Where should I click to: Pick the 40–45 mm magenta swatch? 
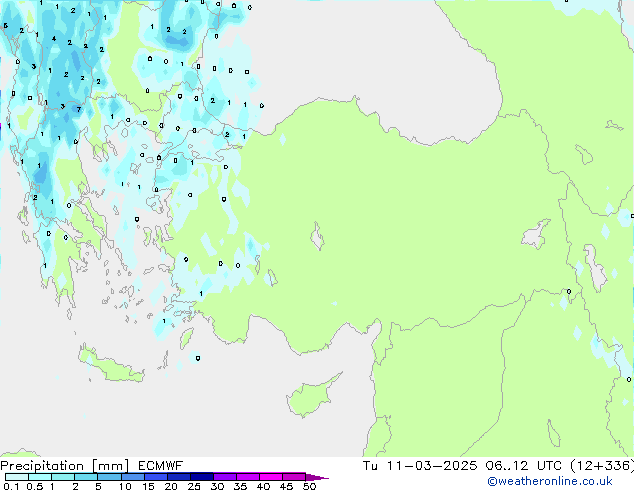271,477
